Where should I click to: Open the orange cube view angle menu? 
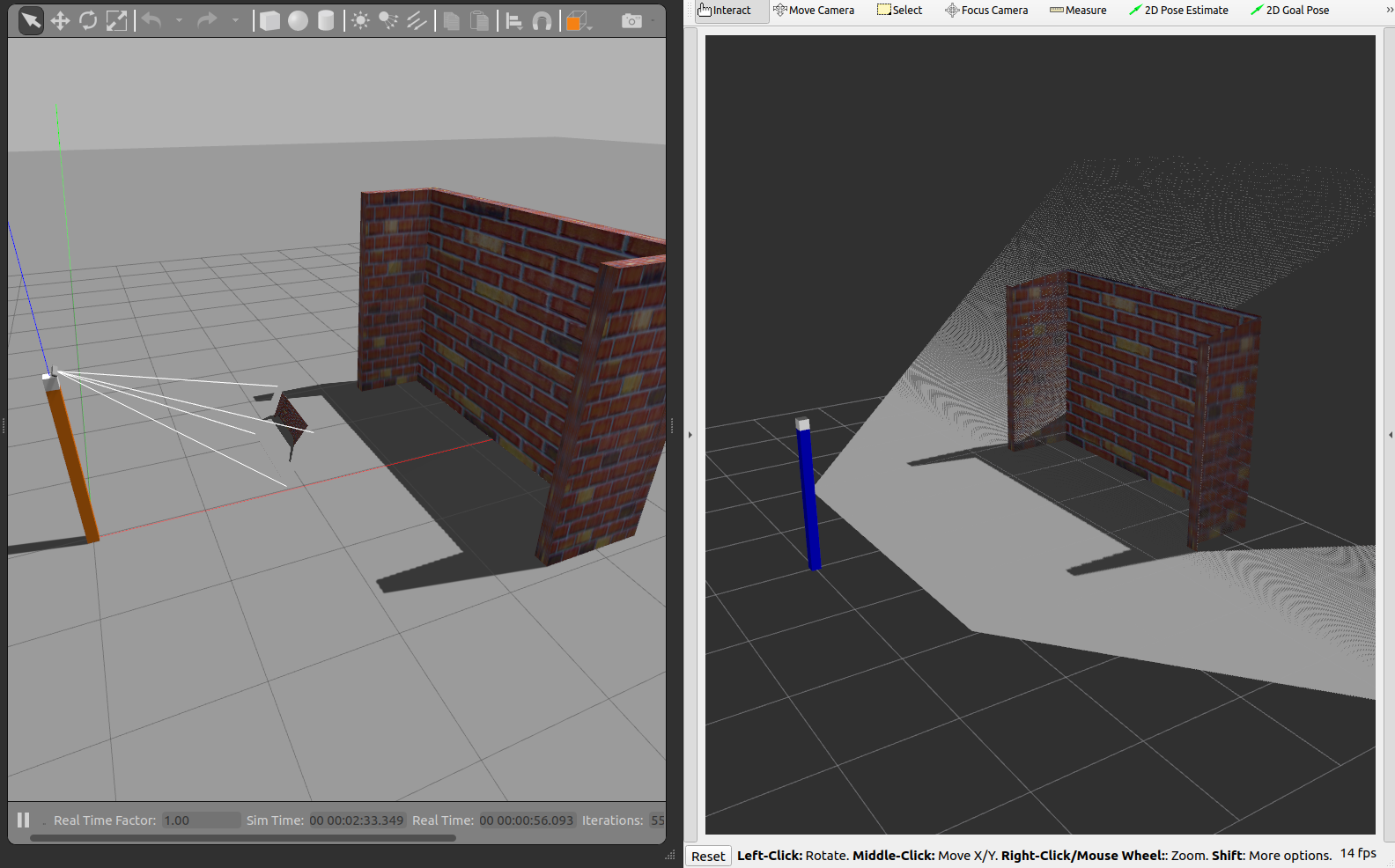(577, 20)
